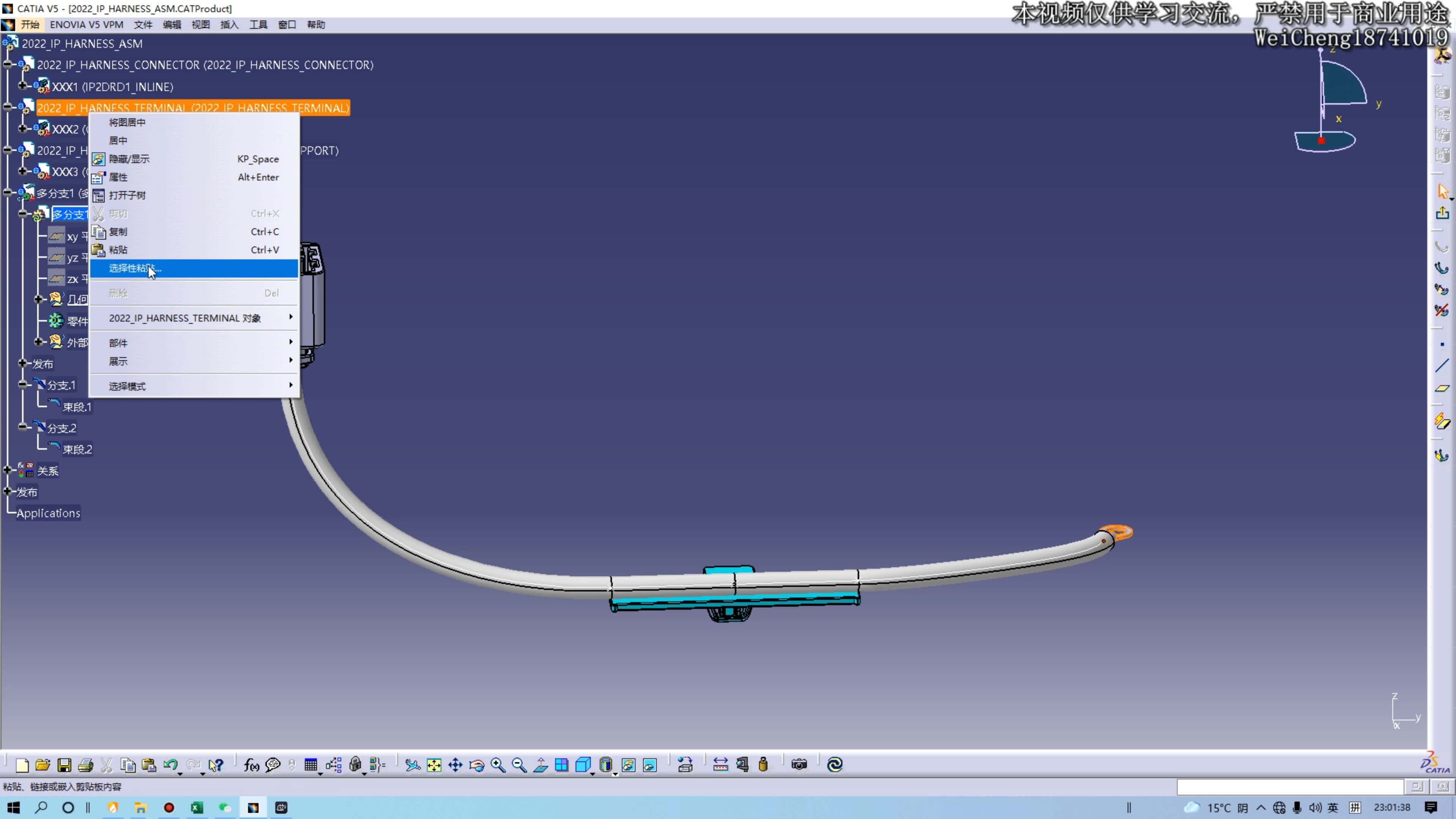This screenshot has width=1456, height=819.
Task: Click the Isometric View cube icon
Action: tap(583, 765)
